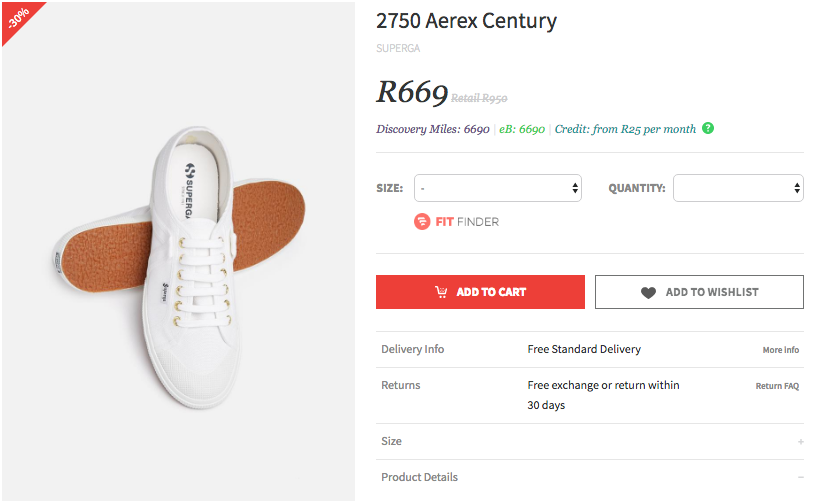Open the Size dropdown
The image size is (823, 501).
pos(498,188)
